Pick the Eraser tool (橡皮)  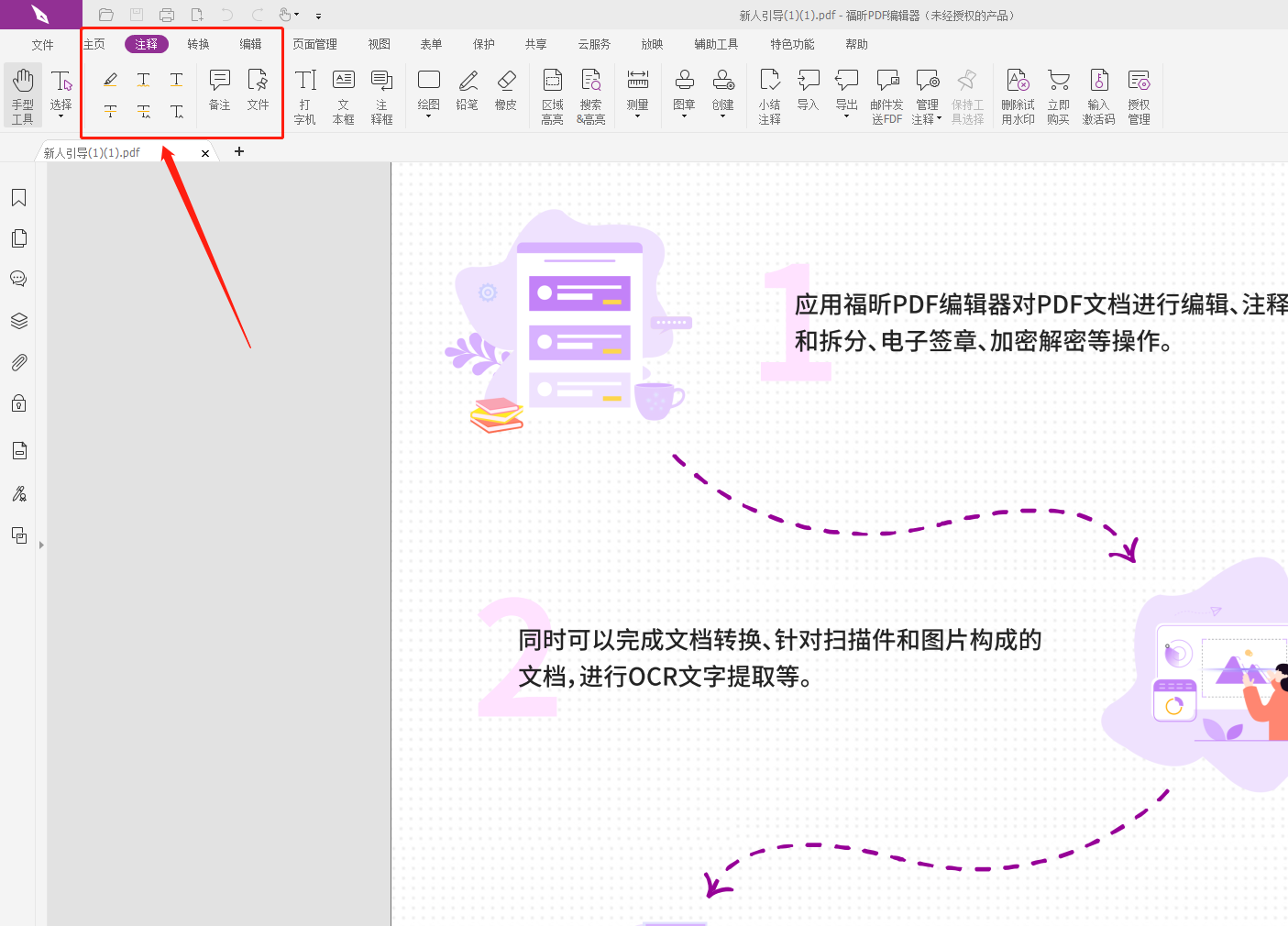[x=506, y=90]
